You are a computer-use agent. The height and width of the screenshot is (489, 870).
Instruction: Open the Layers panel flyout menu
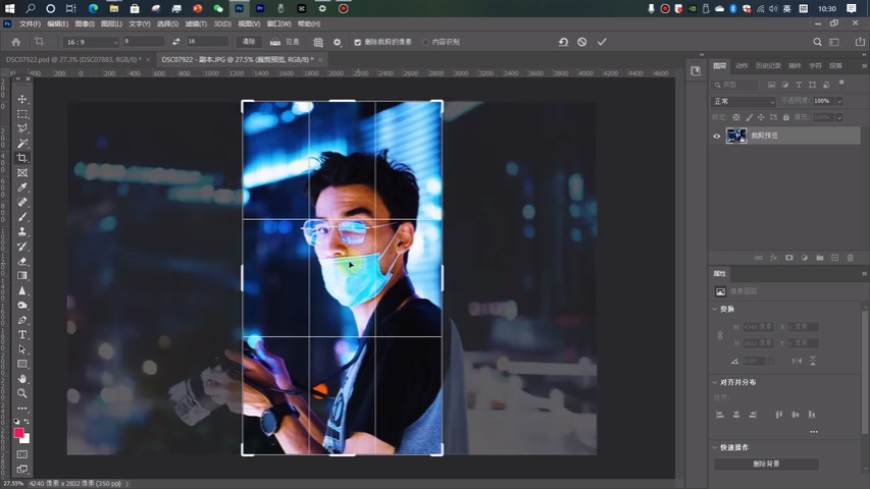pyautogui.click(x=864, y=65)
